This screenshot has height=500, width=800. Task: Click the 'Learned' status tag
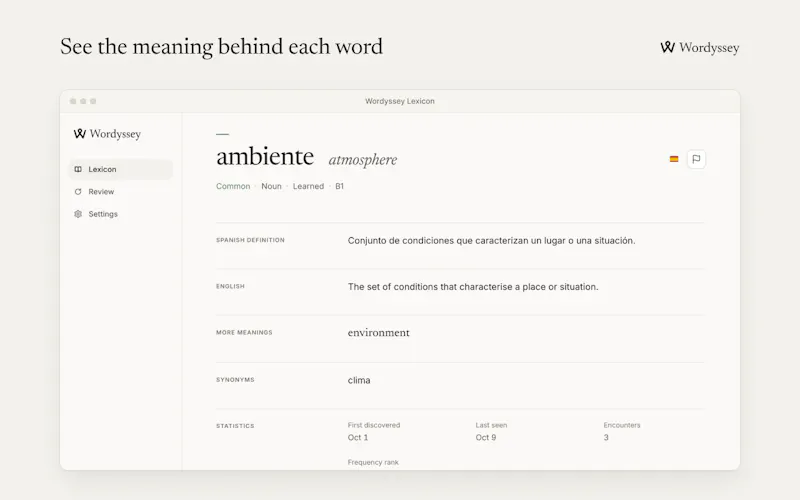(x=308, y=186)
